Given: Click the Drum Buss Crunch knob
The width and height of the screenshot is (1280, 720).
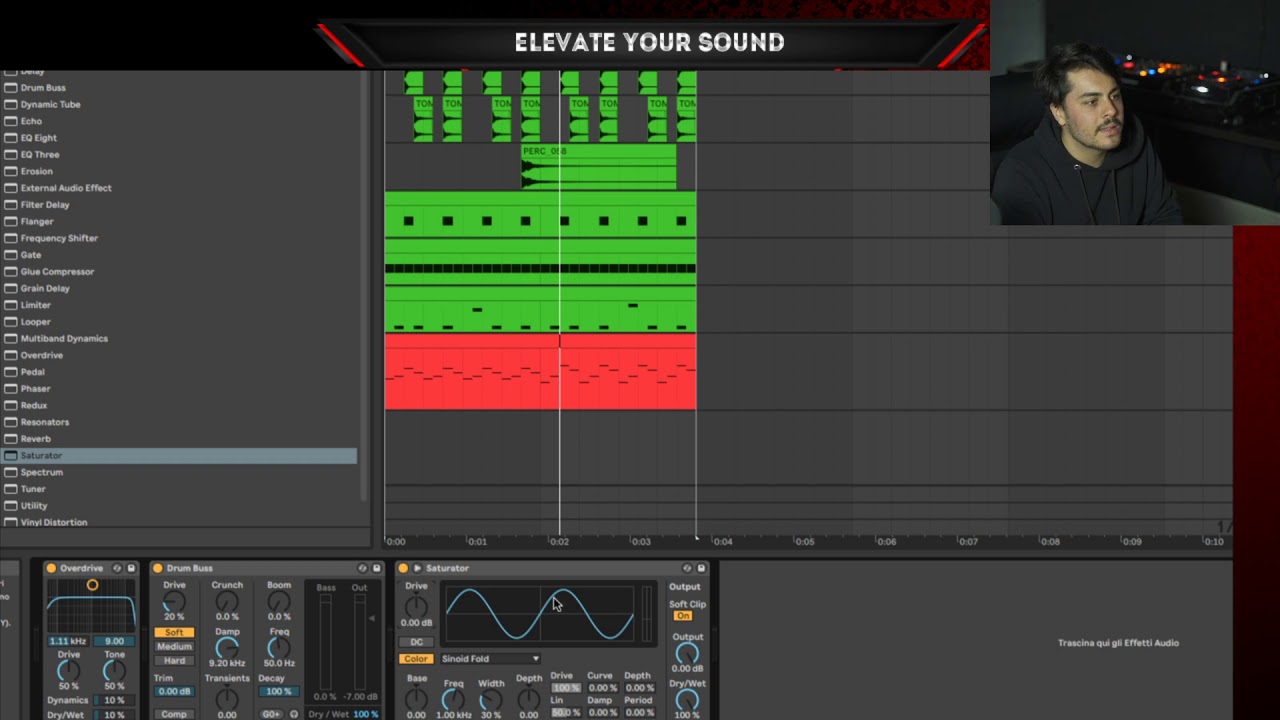Looking at the screenshot, I should (x=227, y=601).
